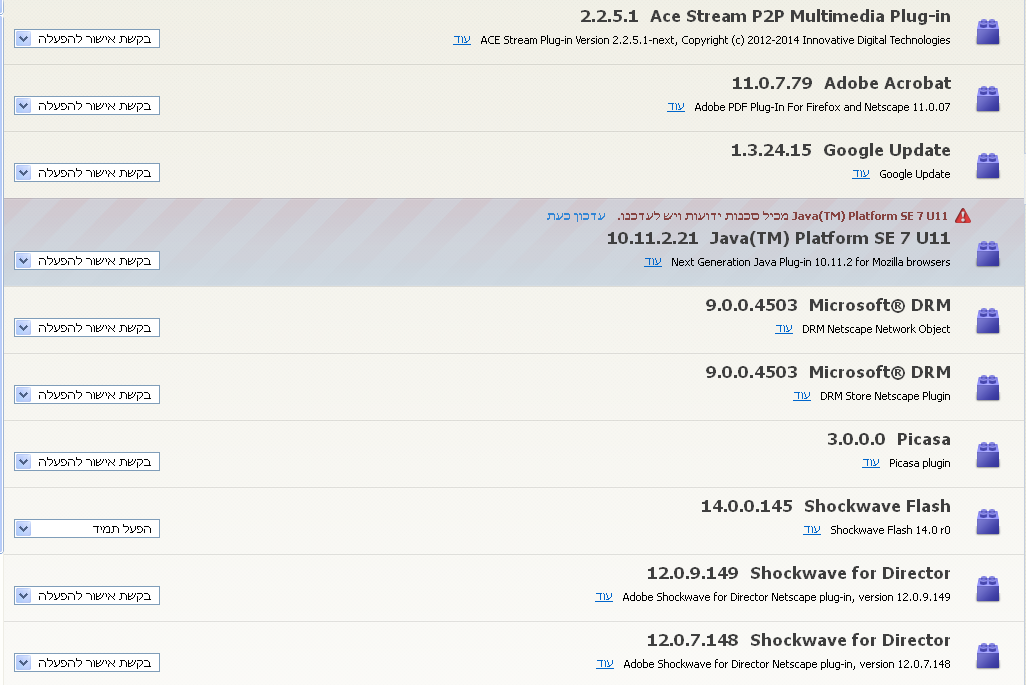Click 'Picasa plugin' description text
Screen dimensions: 1026x685
919,463
